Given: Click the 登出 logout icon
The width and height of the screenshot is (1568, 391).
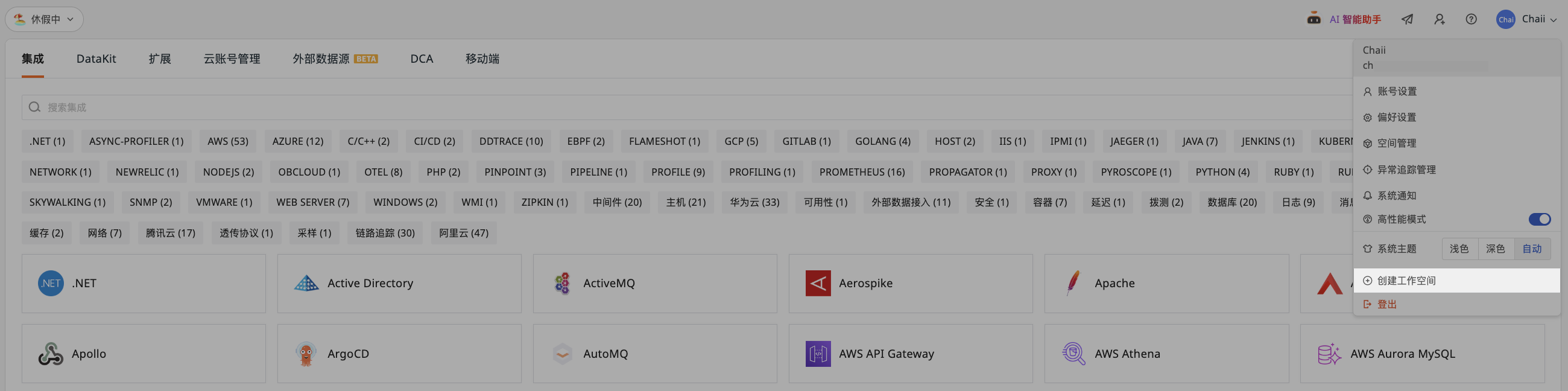Looking at the screenshot, I should 1367,304.
